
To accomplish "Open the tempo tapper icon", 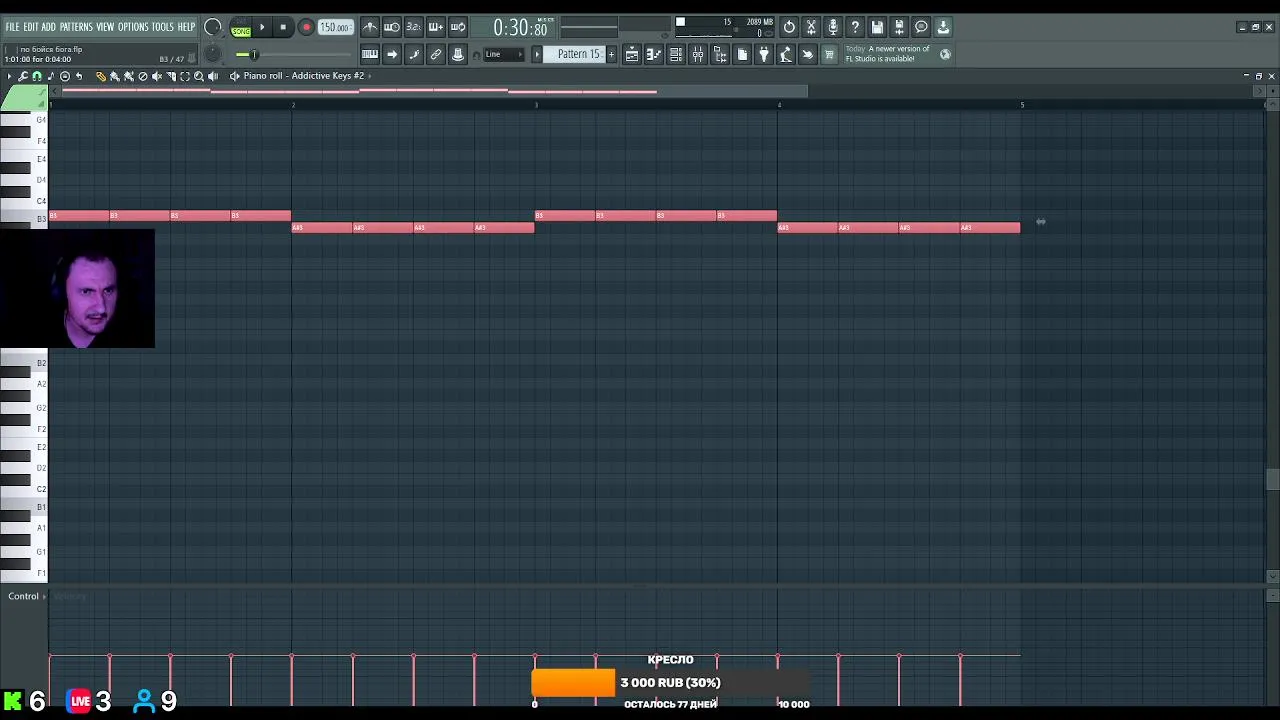I will point(786,54).
